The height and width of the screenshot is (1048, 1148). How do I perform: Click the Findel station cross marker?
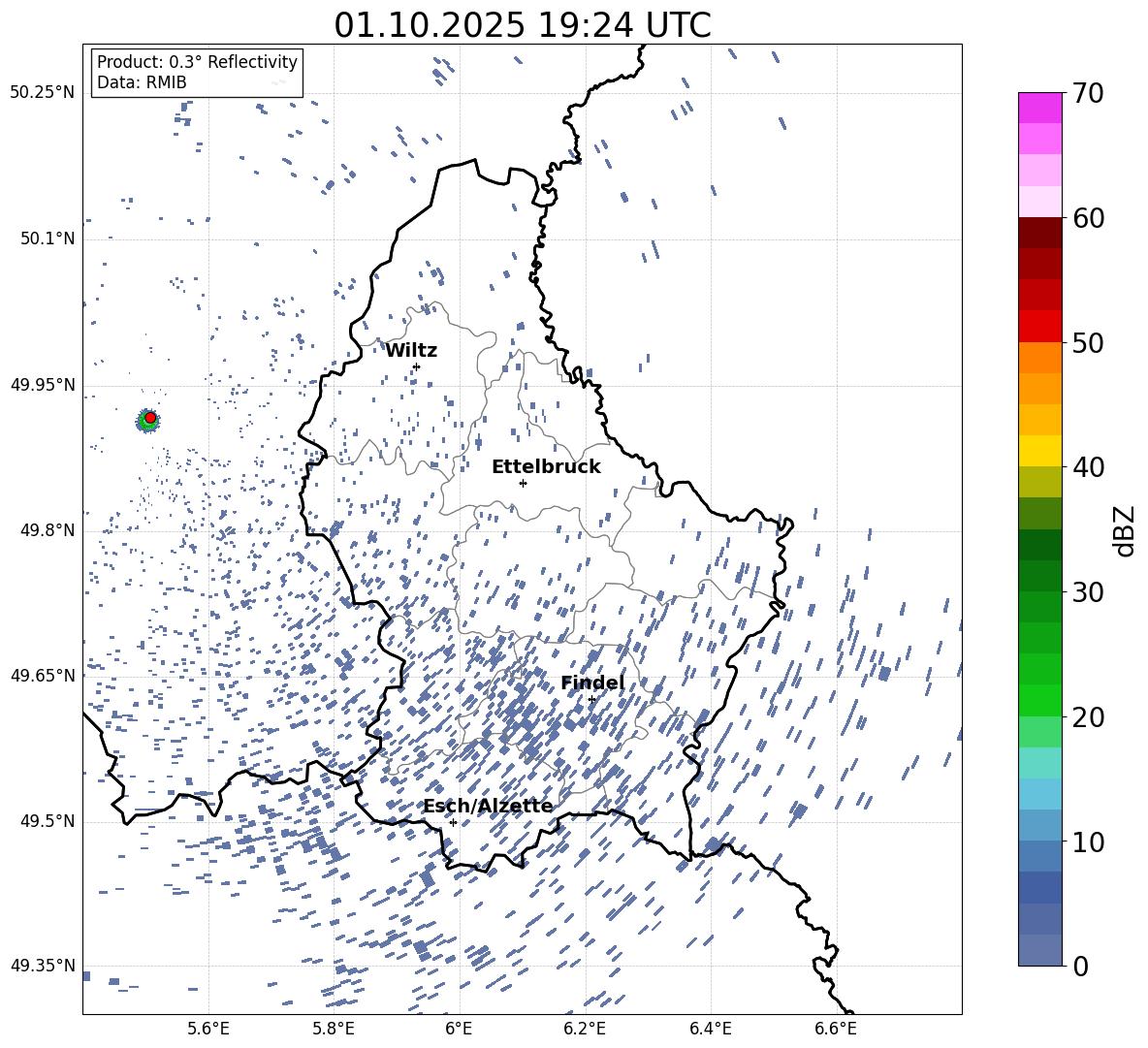(x=591, y=699)
